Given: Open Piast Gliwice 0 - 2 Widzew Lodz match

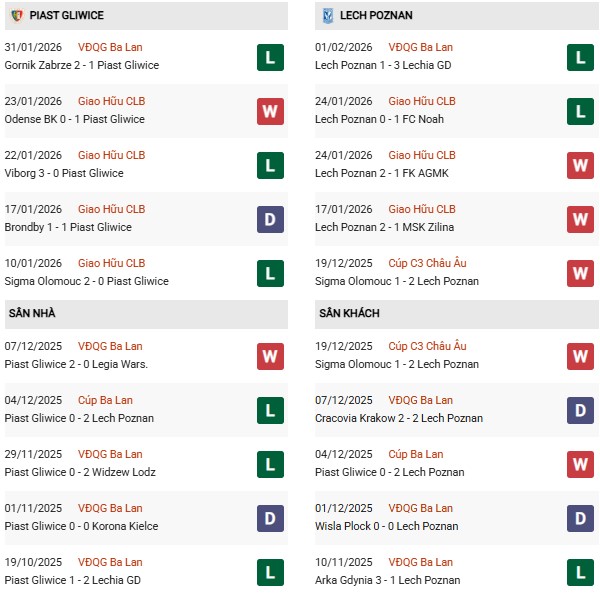Looking at the screenshot, I should pos(80,472).
